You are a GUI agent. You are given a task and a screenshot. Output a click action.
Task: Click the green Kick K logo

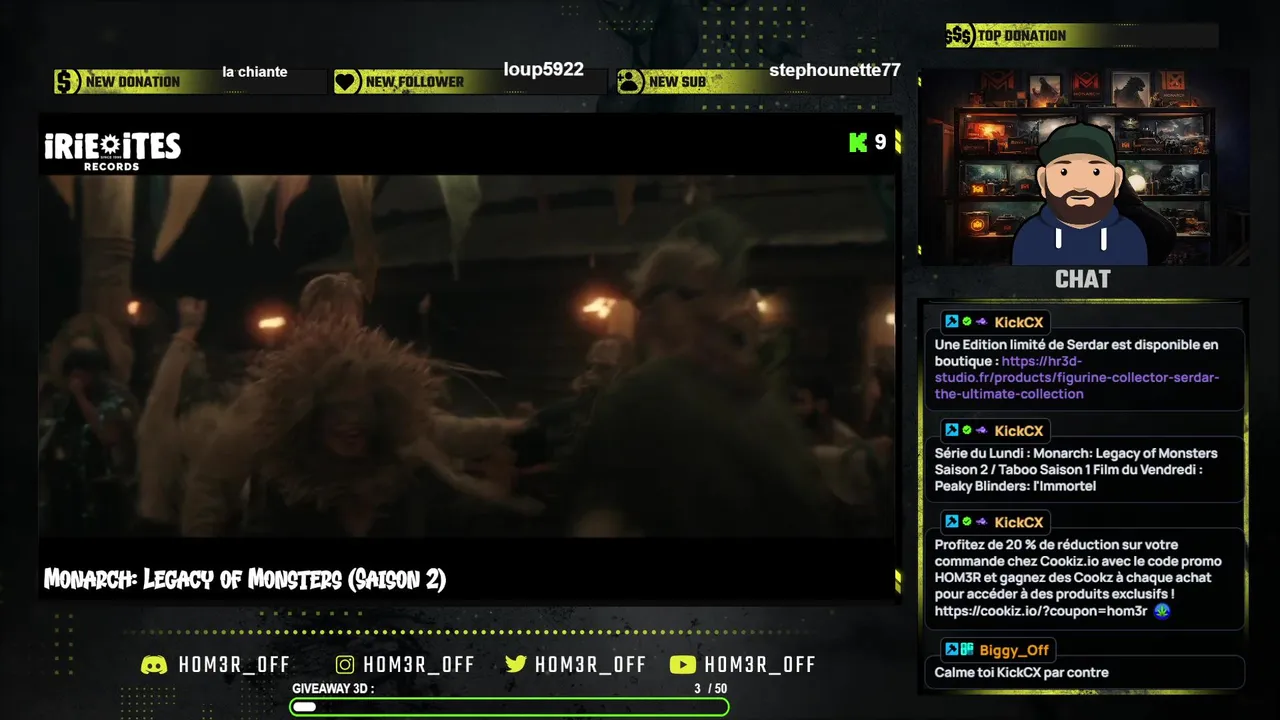click(x=858, y=142)
